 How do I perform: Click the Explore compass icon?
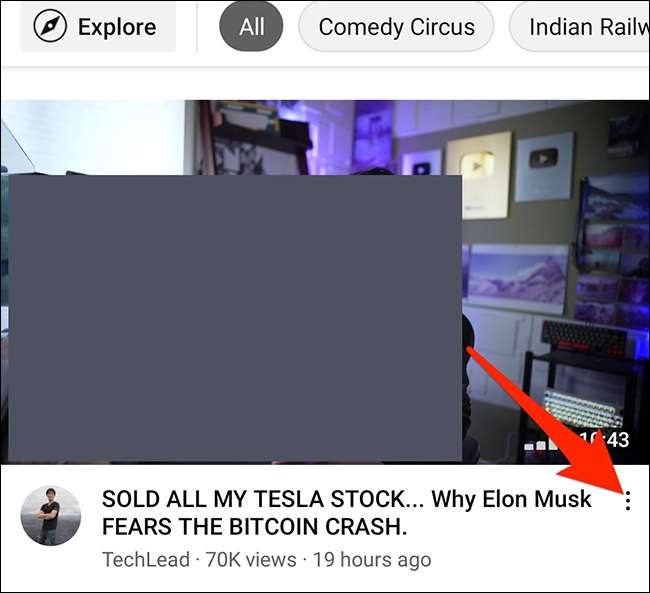click(50, 27)
